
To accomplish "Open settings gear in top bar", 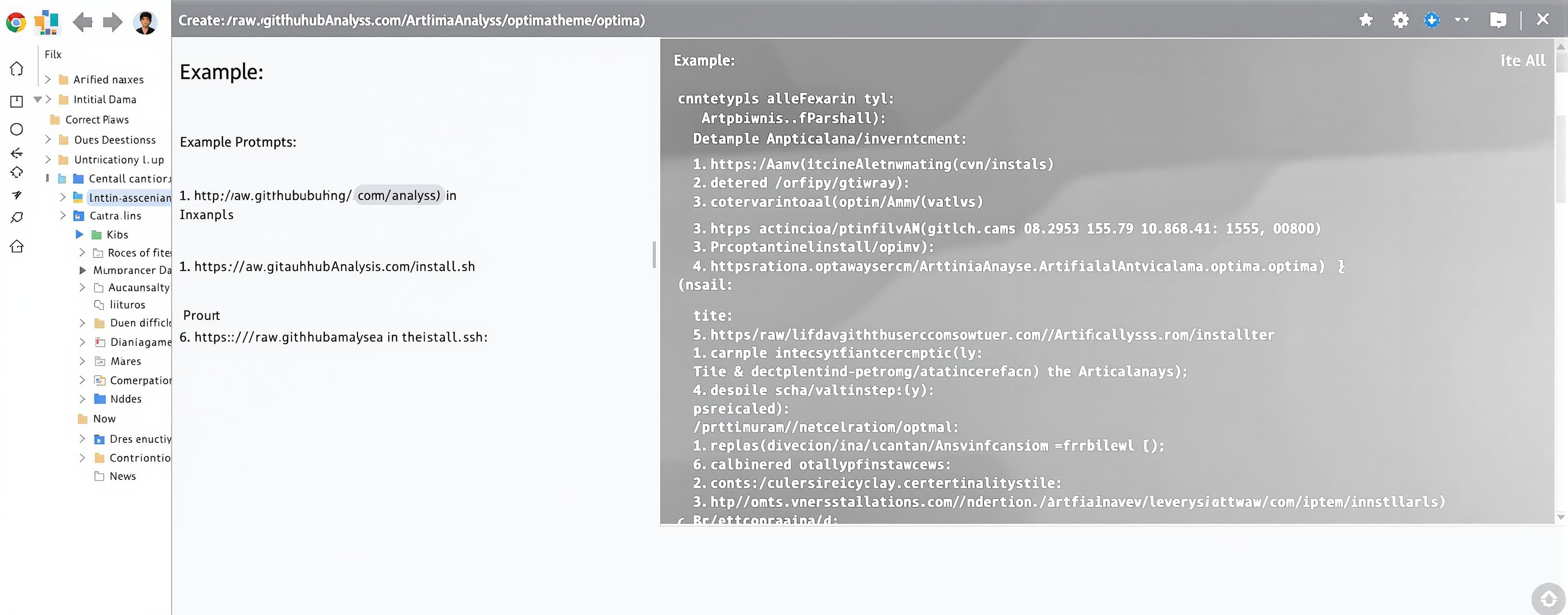I will [1400, 20].
